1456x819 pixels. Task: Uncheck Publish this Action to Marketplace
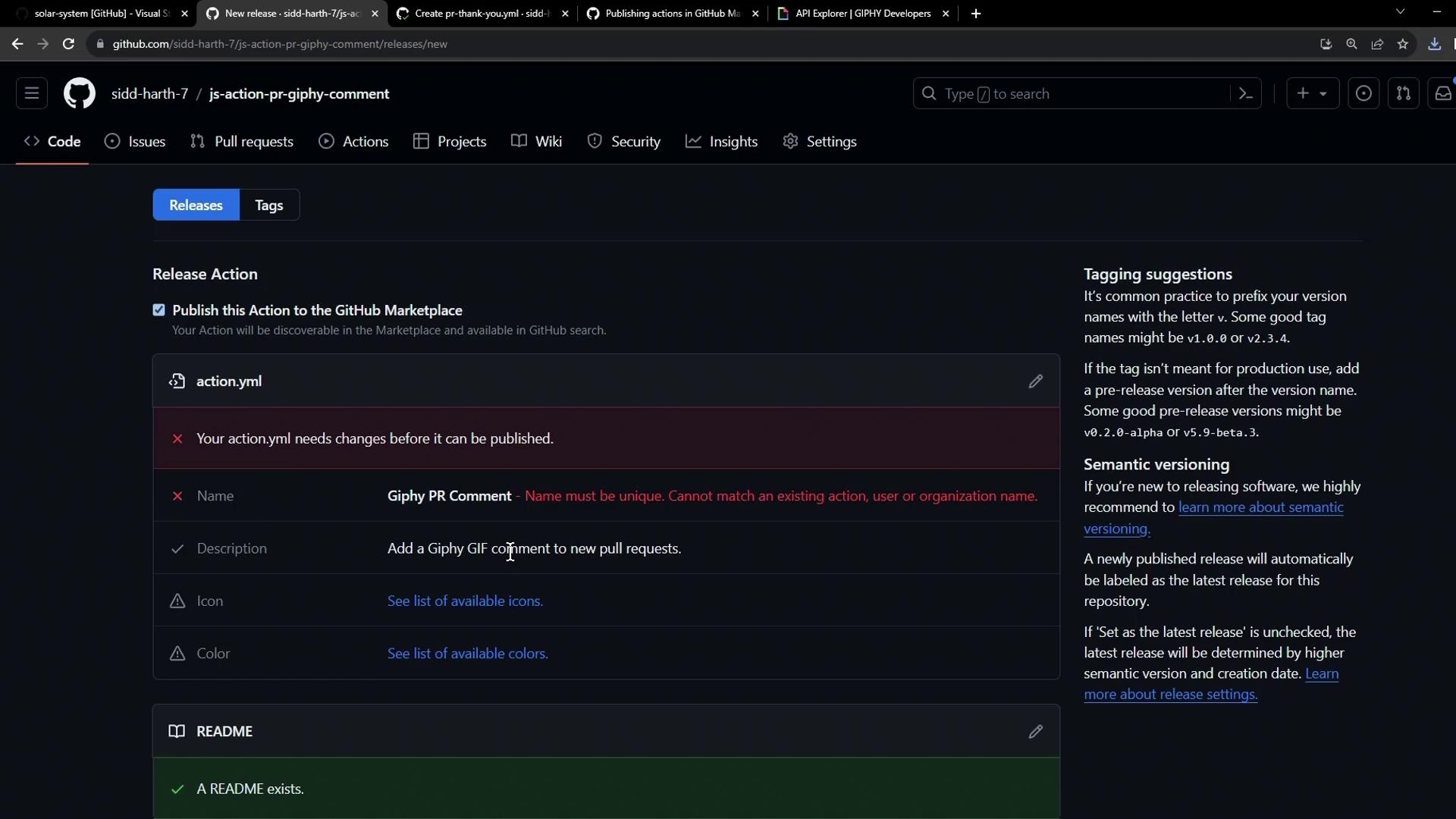point(158,310)
